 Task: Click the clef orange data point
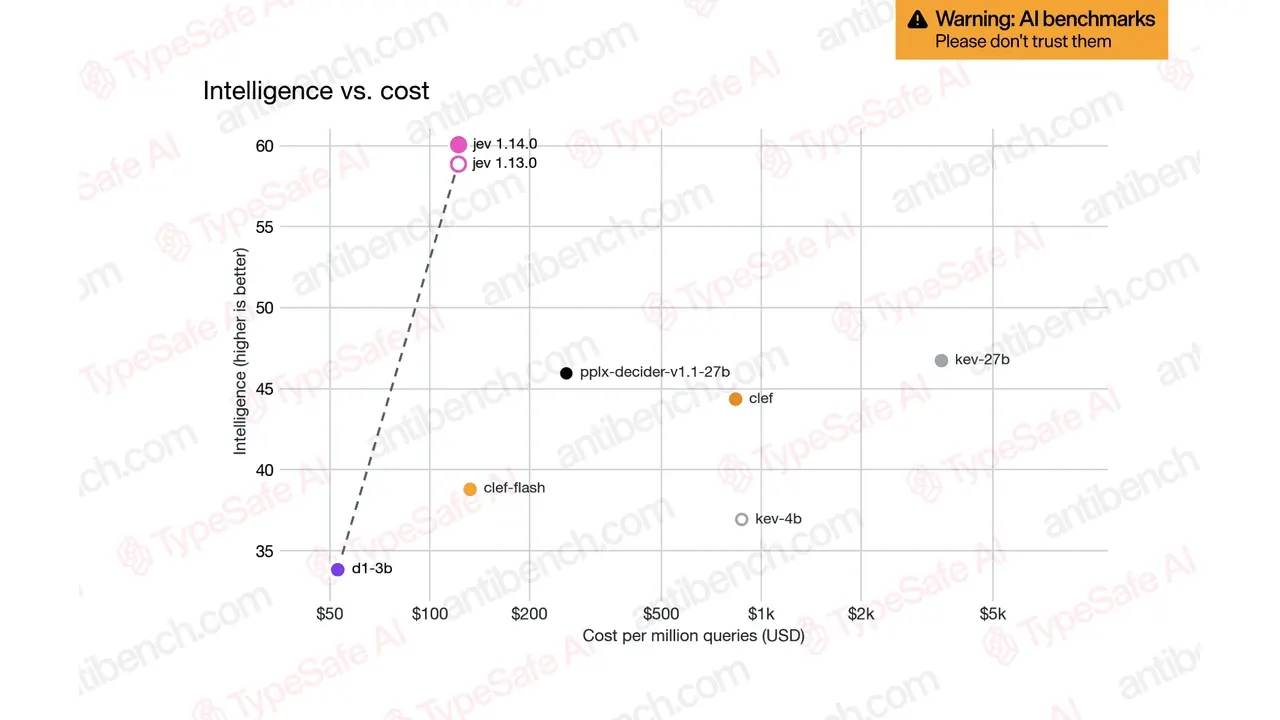click(736, 399)
